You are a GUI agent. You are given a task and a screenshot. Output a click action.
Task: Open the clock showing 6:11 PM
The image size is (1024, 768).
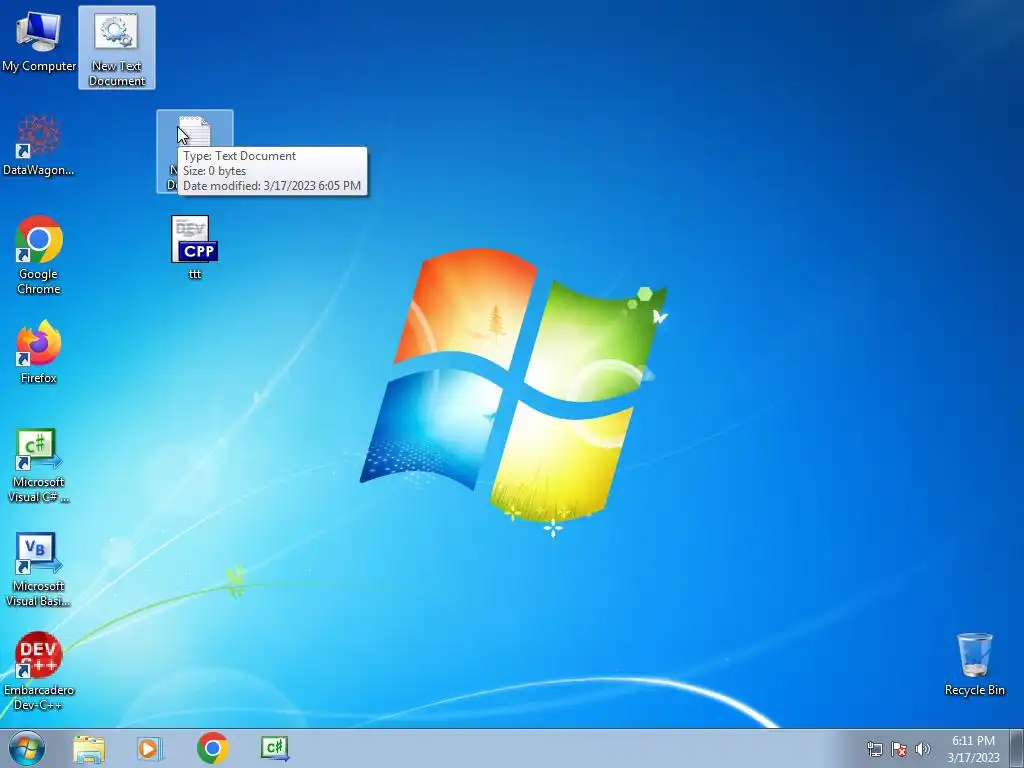973,749
